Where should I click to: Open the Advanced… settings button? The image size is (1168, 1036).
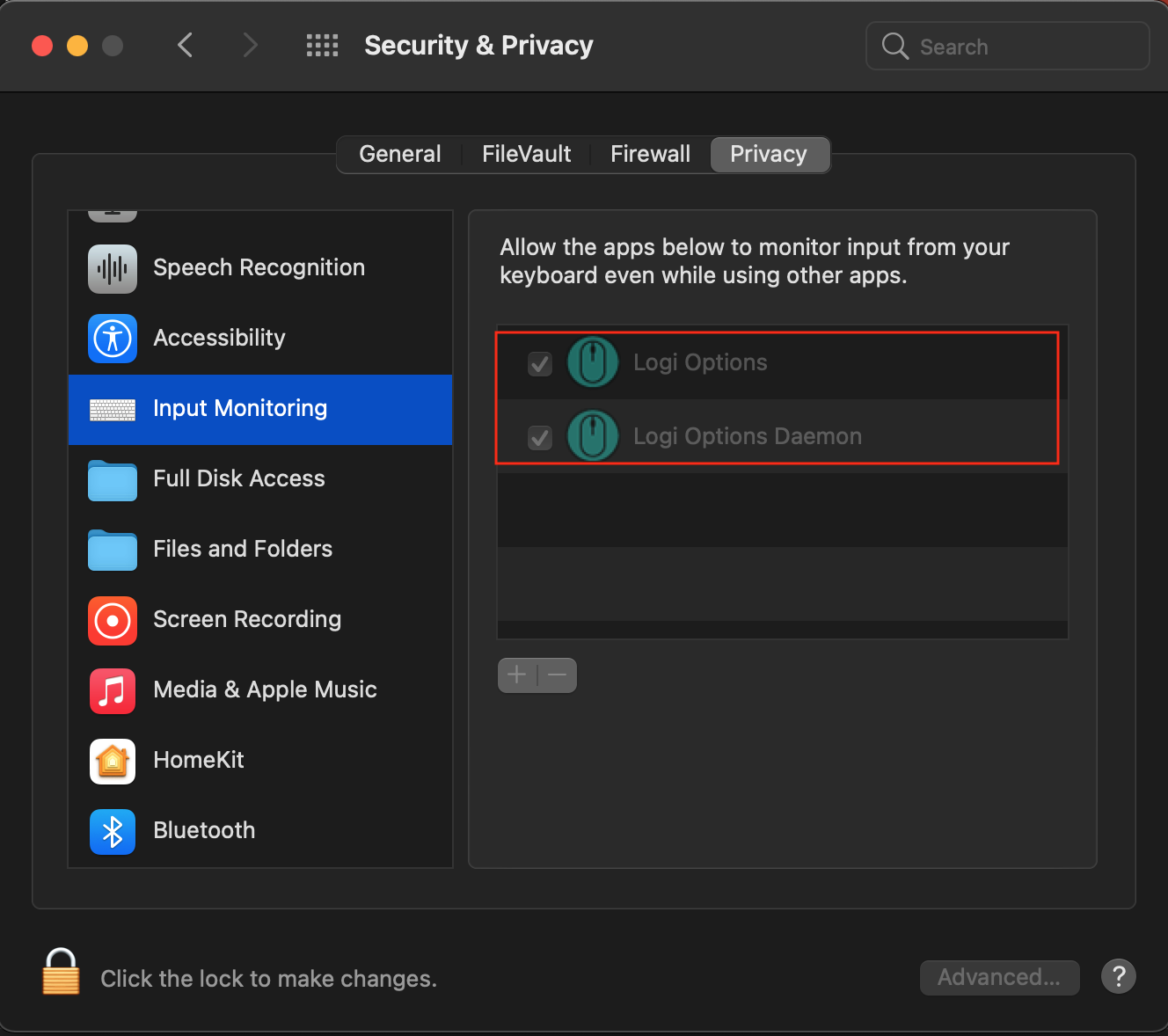click(x=999, y=977)
